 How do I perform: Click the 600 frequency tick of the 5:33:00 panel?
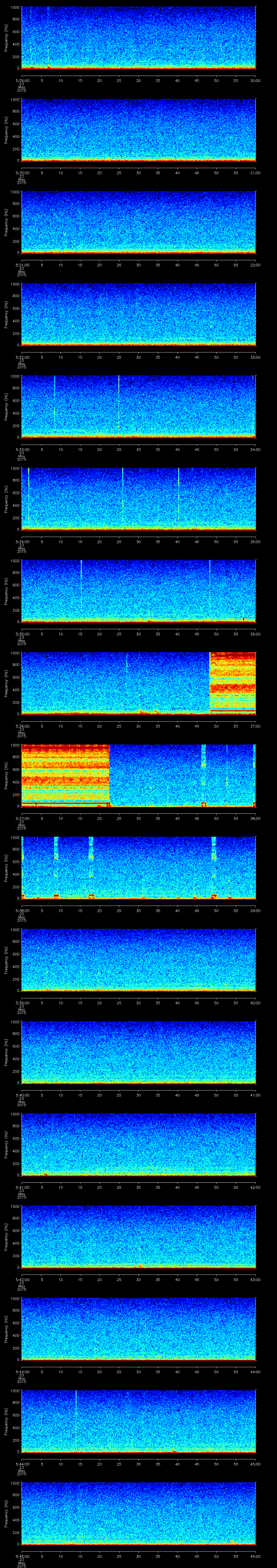coord(16,401)
